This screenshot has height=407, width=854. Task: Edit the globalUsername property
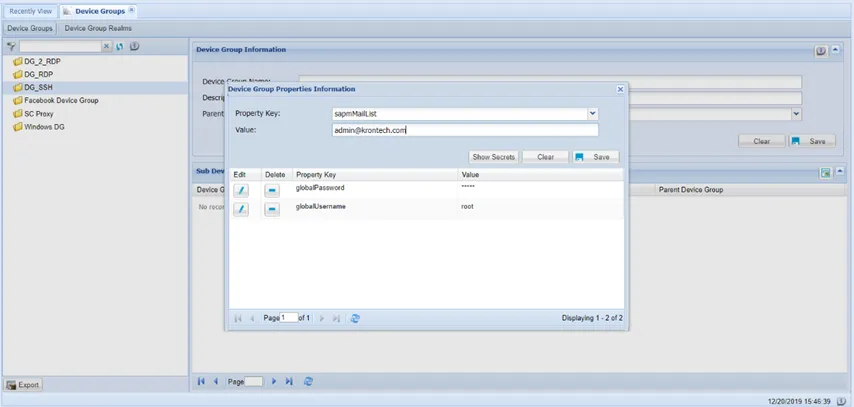pyautogui.click(x=241, y=210)
